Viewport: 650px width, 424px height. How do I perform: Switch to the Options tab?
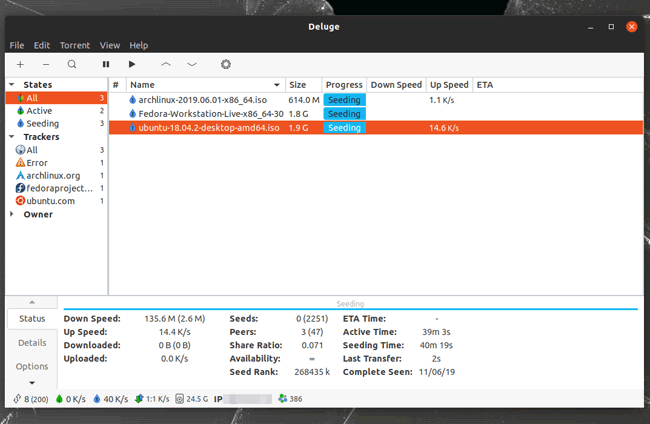click(x=32, y=367)
